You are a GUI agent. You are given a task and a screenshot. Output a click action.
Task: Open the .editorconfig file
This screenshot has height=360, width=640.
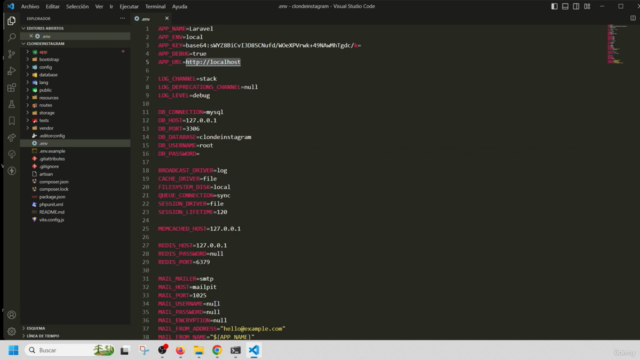point(52,136)
